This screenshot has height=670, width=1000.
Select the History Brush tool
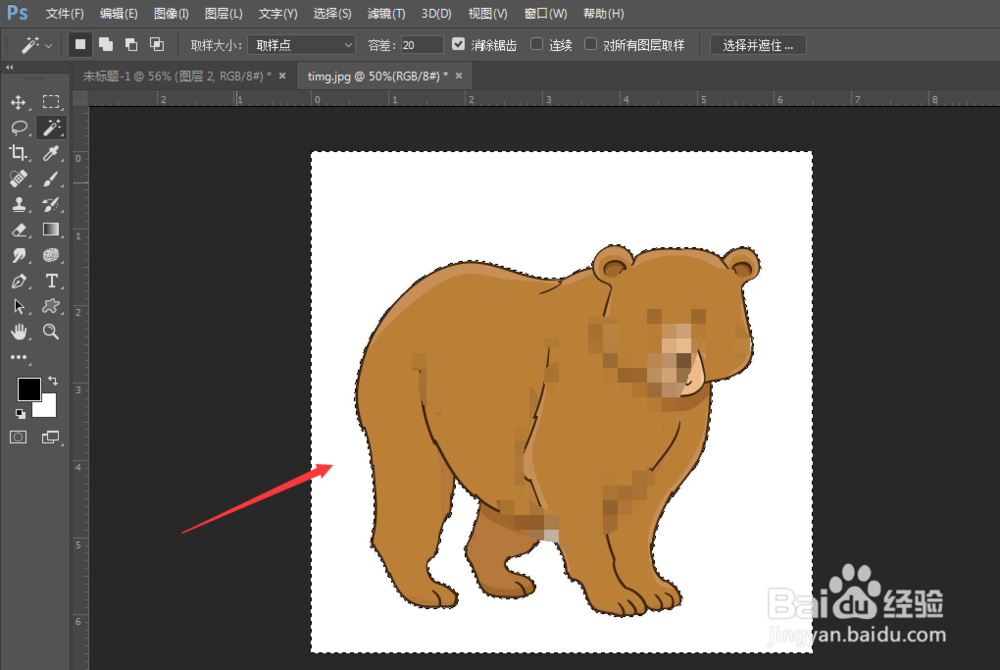(51, 205)
